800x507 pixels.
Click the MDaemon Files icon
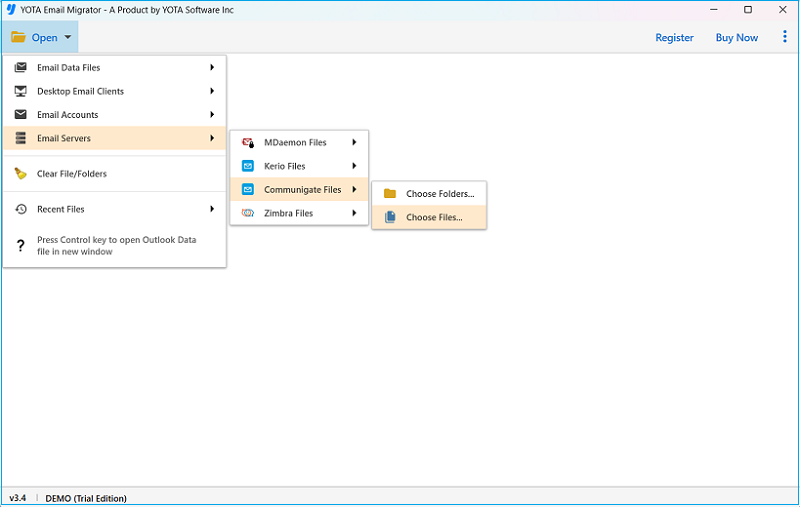pos(248,143)
